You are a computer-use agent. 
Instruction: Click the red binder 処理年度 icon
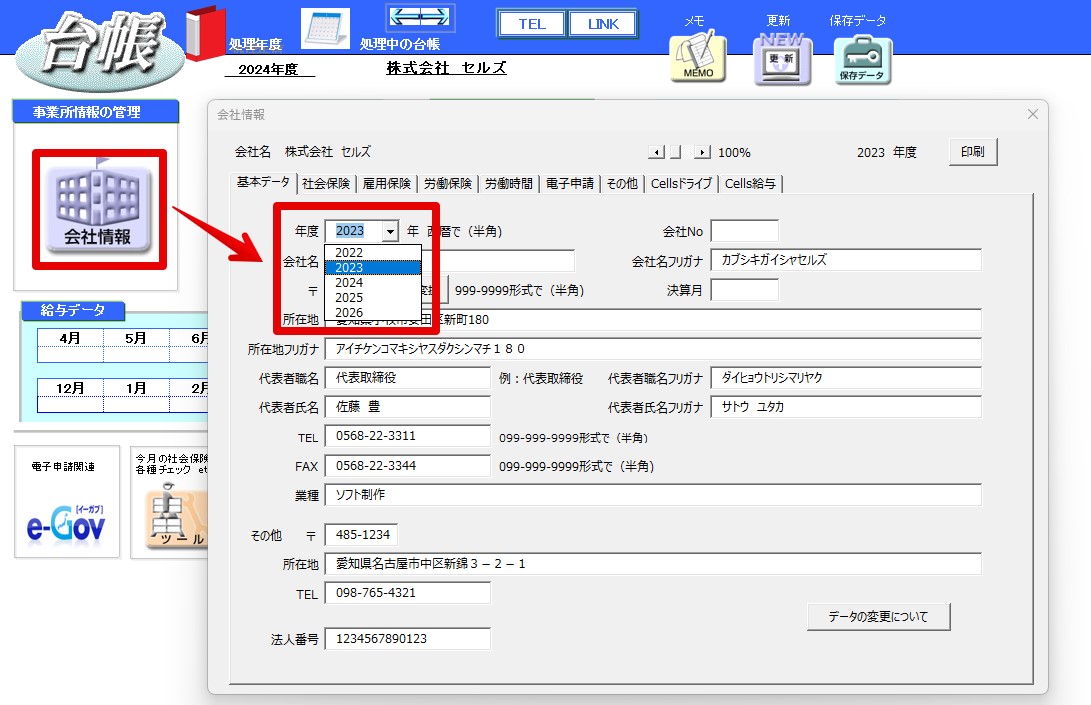(205, 33)
